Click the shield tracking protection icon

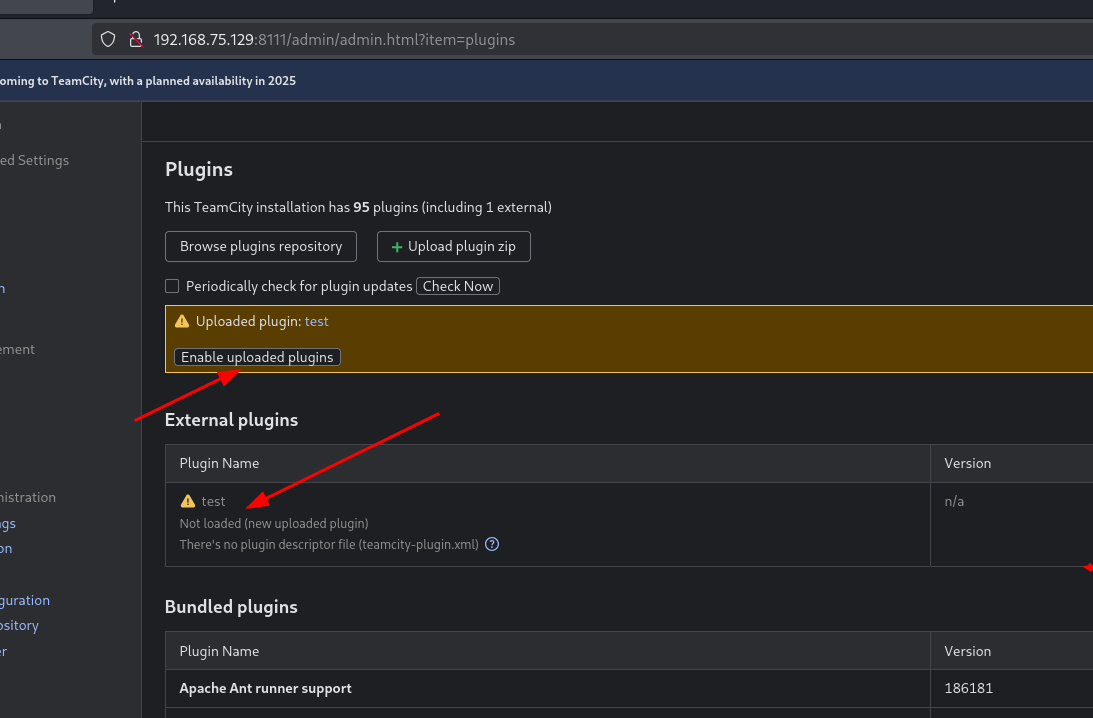coord(108,39)
